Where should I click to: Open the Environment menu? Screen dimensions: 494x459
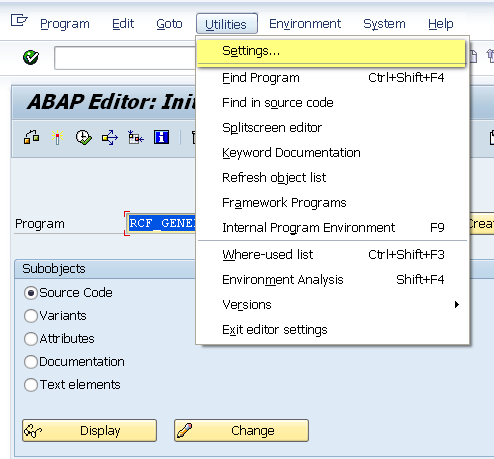[x=305, y=24]
